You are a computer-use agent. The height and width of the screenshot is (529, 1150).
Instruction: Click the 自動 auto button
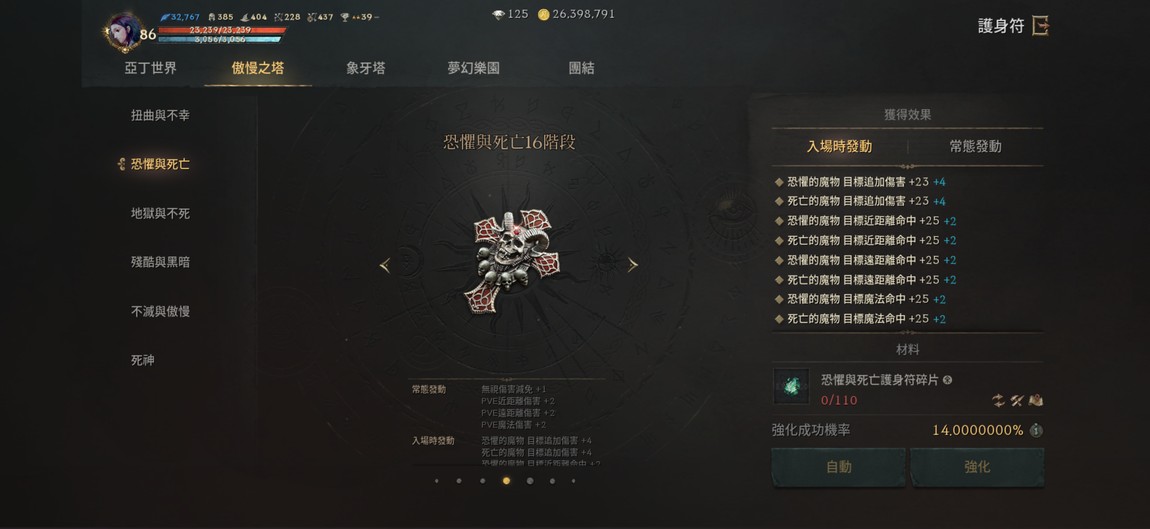coord(838,467)
